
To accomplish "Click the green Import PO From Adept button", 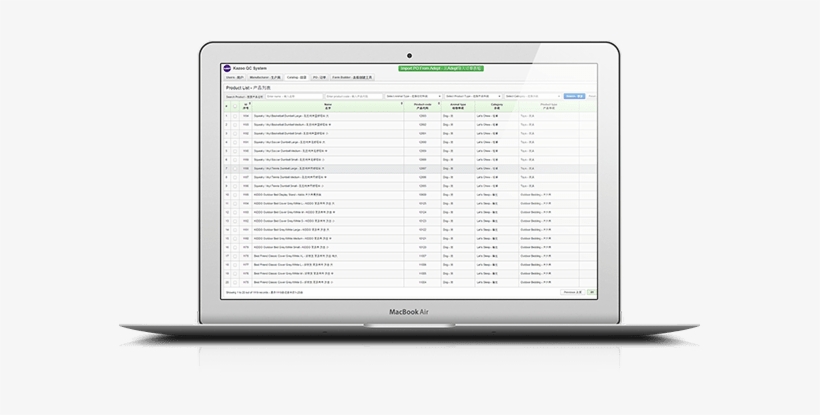I will [441, 69].
